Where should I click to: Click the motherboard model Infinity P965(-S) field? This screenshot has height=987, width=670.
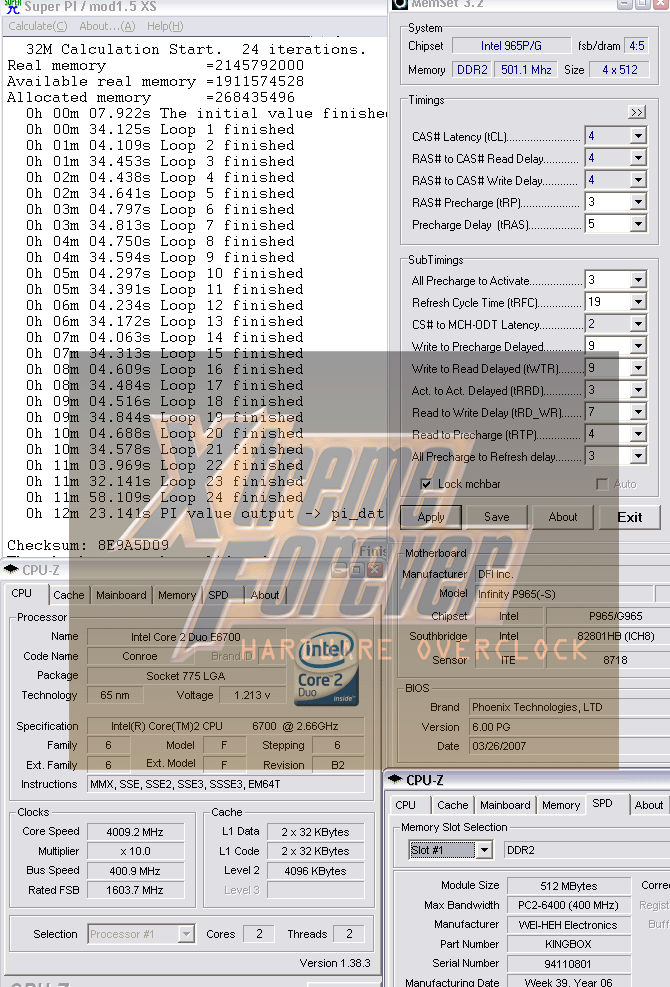[x=564, y=594]
